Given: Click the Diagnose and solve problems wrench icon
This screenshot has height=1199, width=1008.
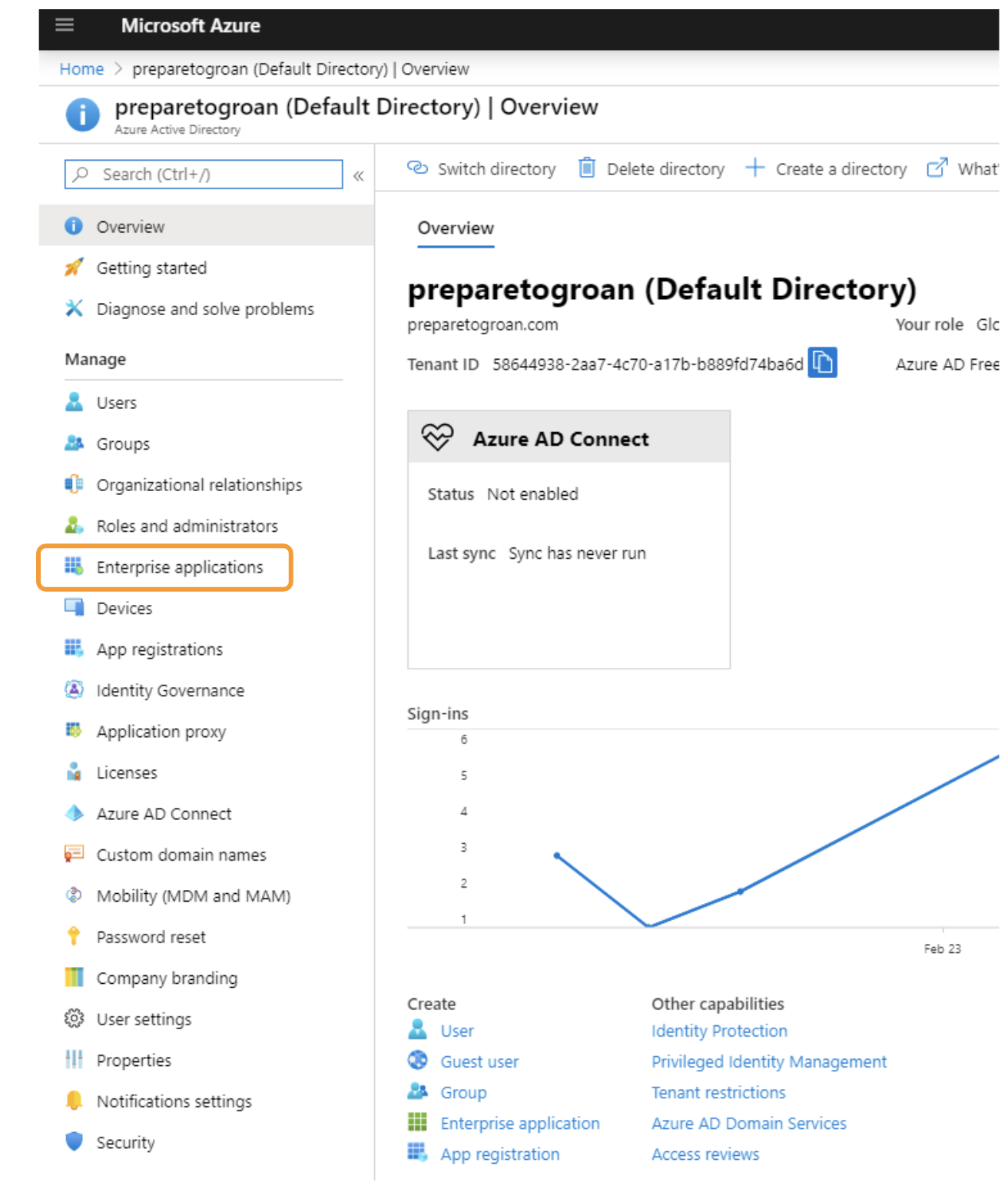Looking at the screenshot, I should tap(74, 308).
